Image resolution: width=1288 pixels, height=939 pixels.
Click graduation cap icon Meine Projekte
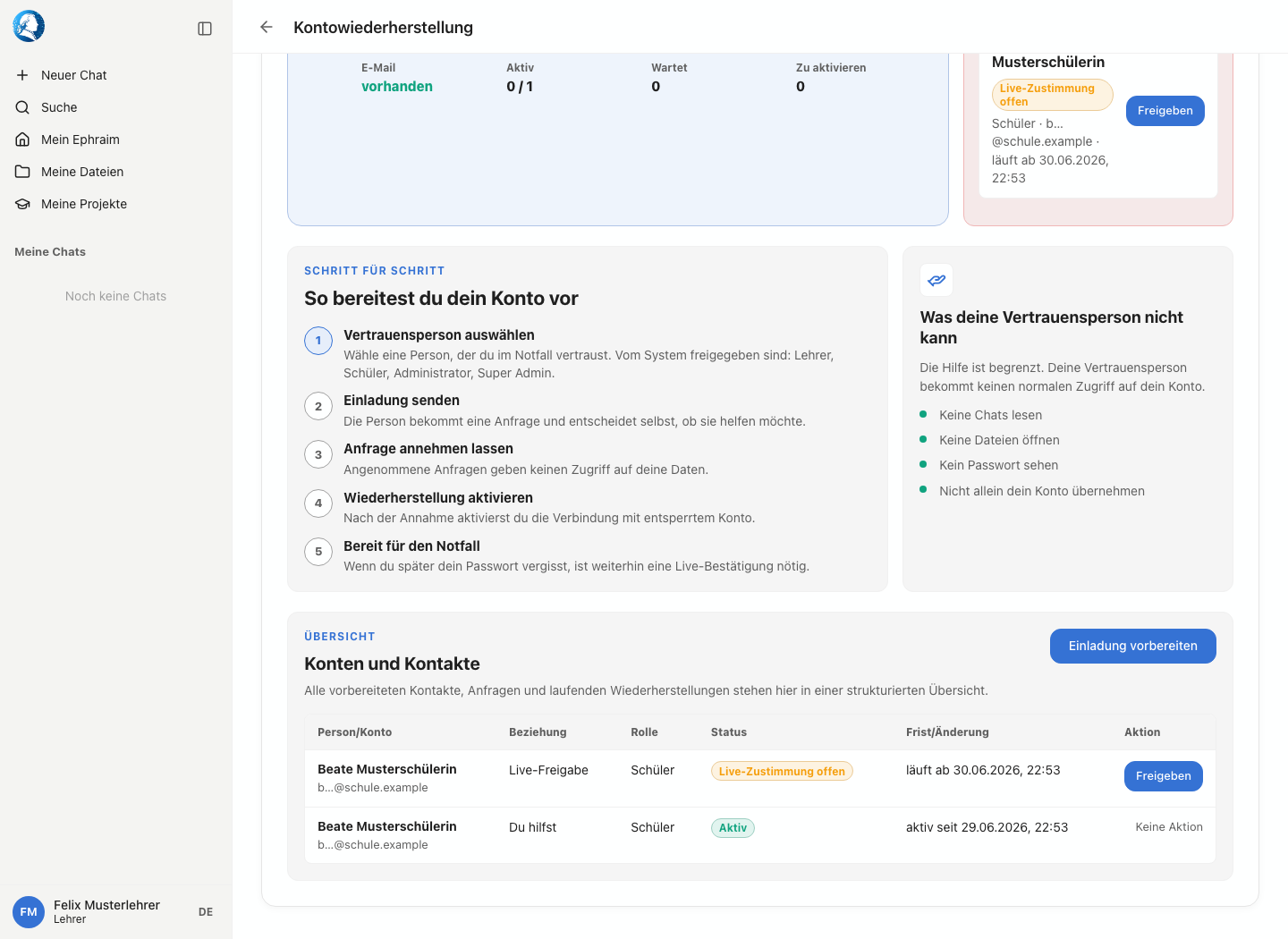tap(22, 204)
